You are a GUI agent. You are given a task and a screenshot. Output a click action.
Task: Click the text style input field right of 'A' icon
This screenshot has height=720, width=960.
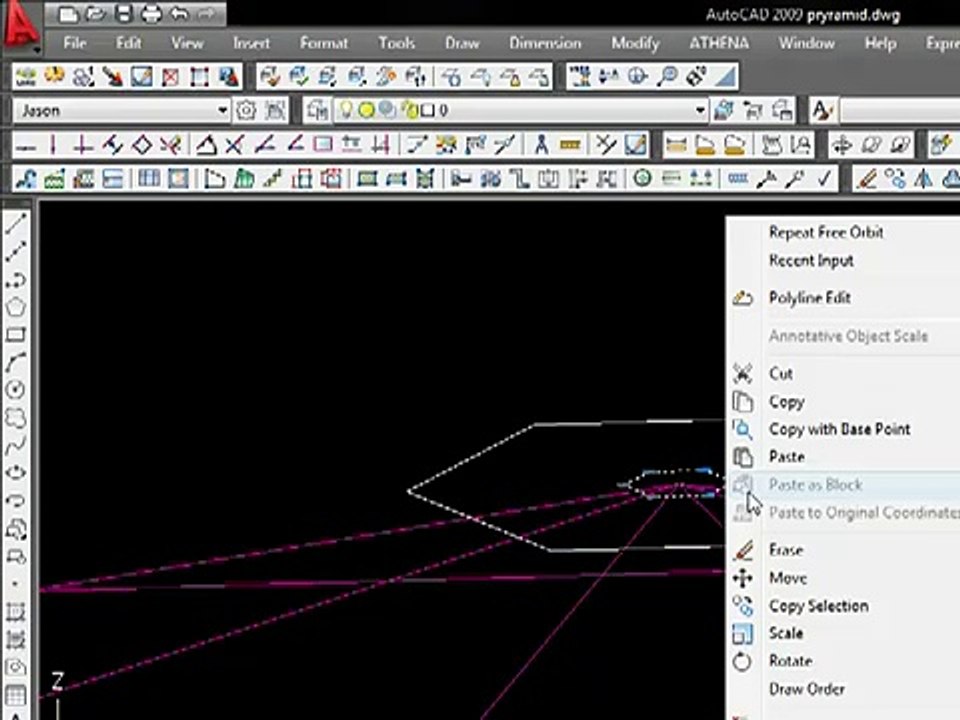pos(900,111)
